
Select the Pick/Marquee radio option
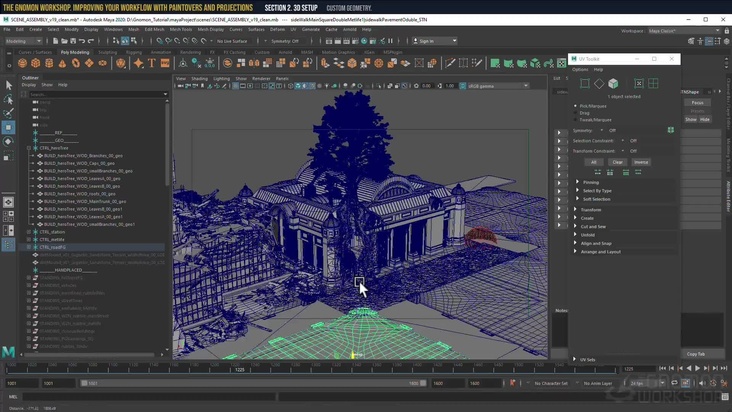(x=576, y=106)
